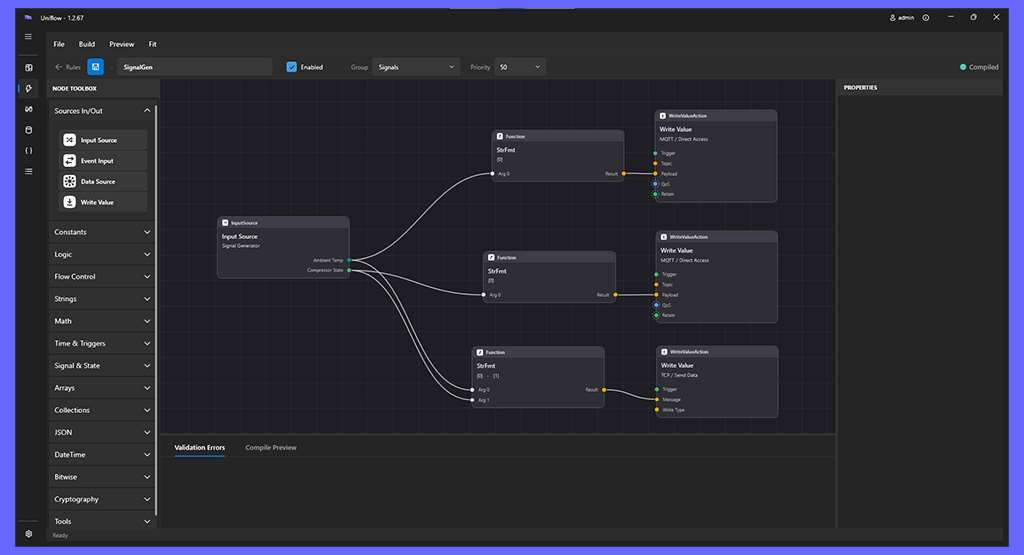Select the active rules editor sidebar icon
This screenshot has height=555, width=1024.
click(29, 88)
